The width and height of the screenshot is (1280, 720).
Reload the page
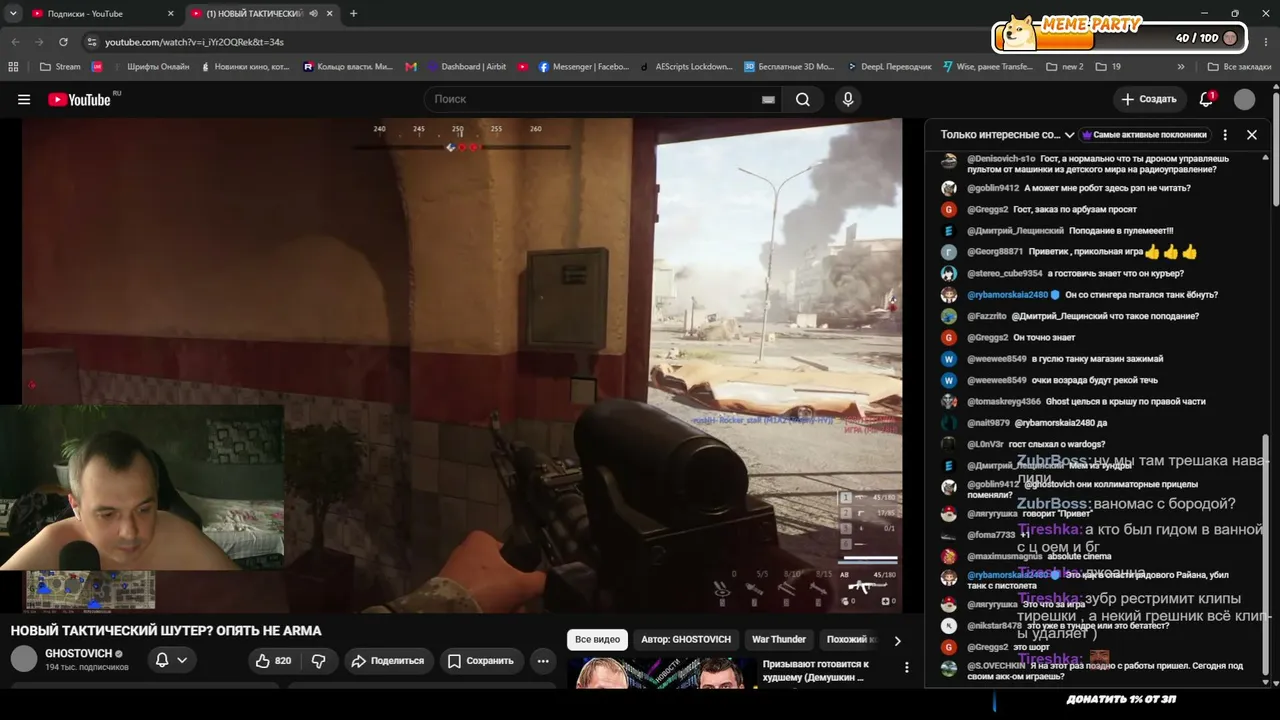point(63,42)
